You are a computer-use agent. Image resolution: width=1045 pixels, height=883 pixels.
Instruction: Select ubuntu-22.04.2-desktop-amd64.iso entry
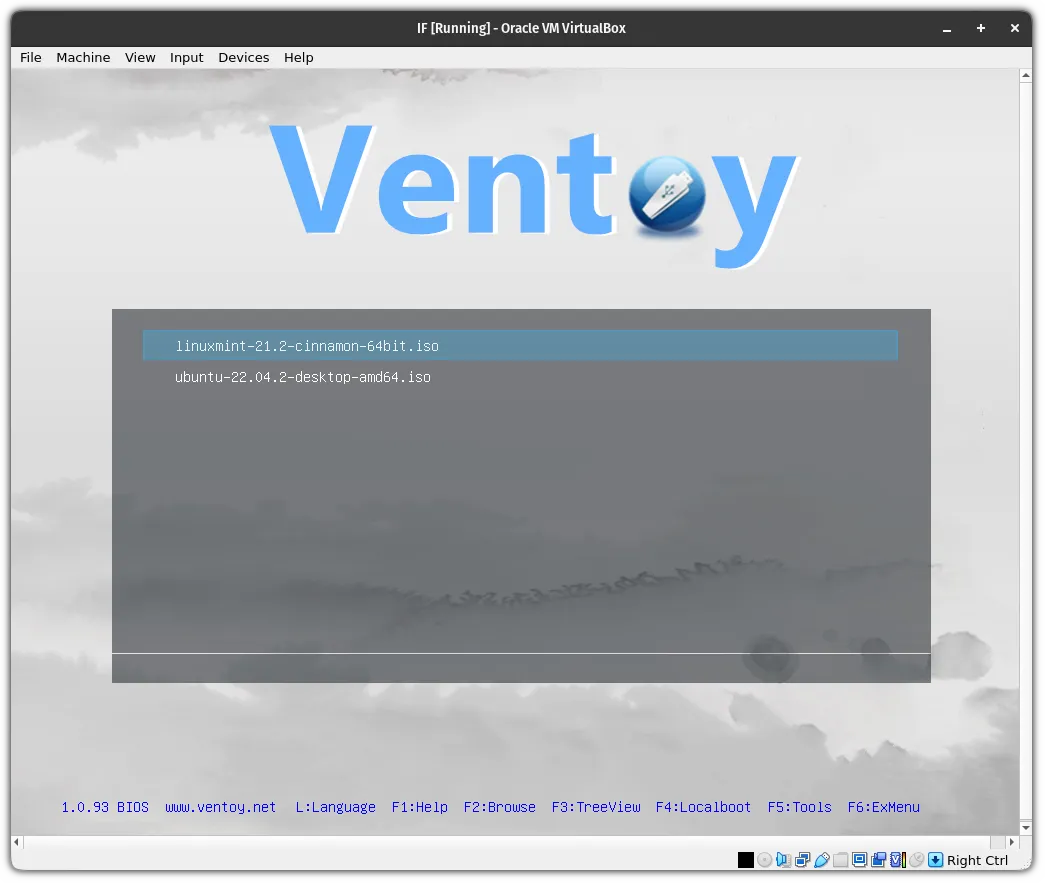tap(303, 377)
